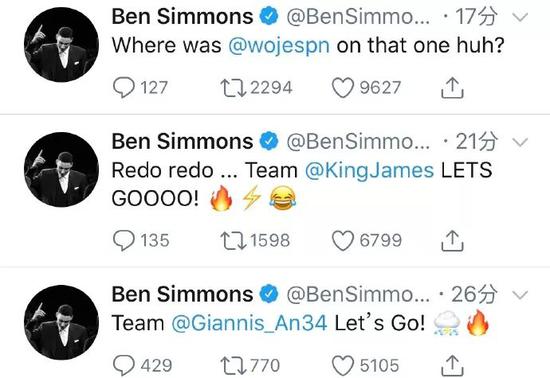Share the 'Redo redo' tweet
The height and width of the screenshot is (378, 550).
[x=452, y=241]
